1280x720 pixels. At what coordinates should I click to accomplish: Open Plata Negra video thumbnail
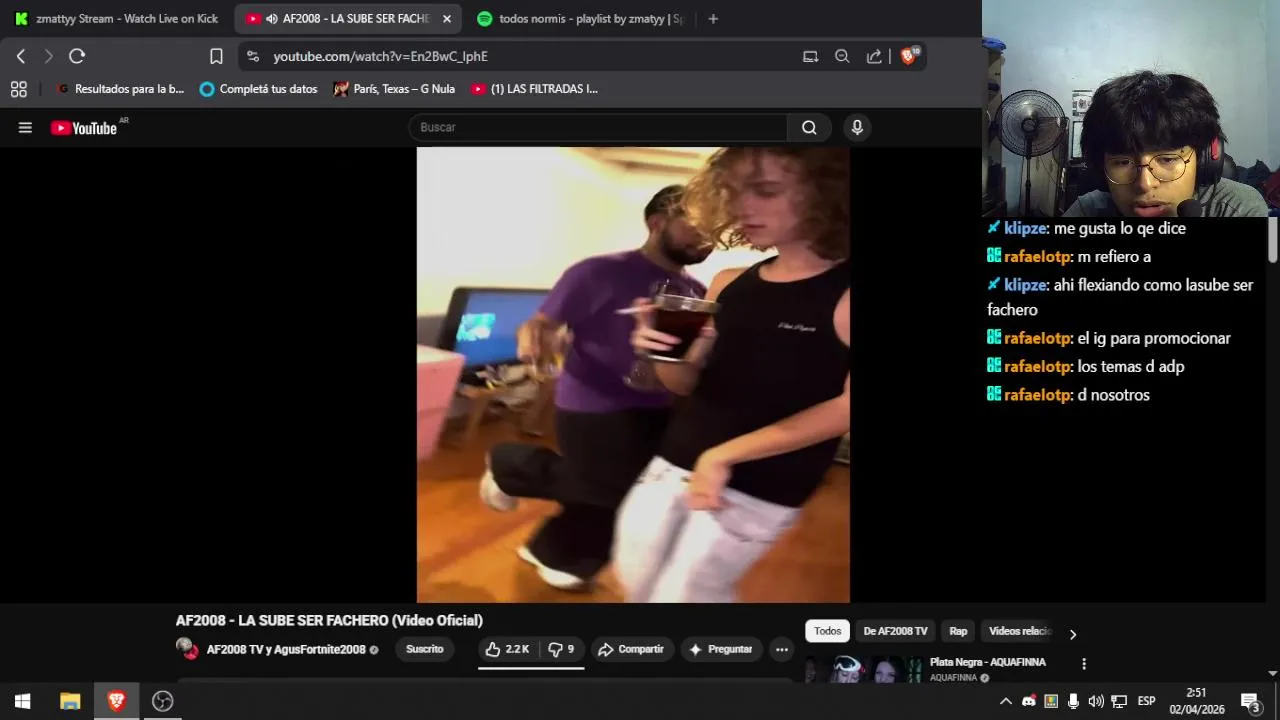point(863,669)
